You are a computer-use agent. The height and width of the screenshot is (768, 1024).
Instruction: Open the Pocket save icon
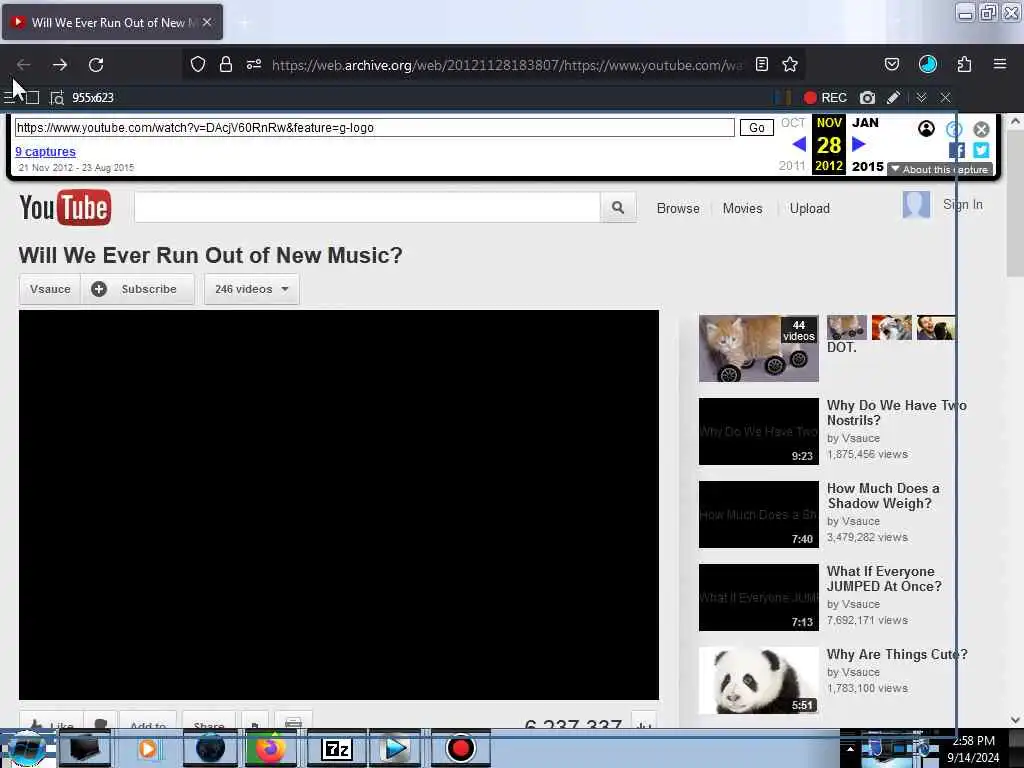891,64
